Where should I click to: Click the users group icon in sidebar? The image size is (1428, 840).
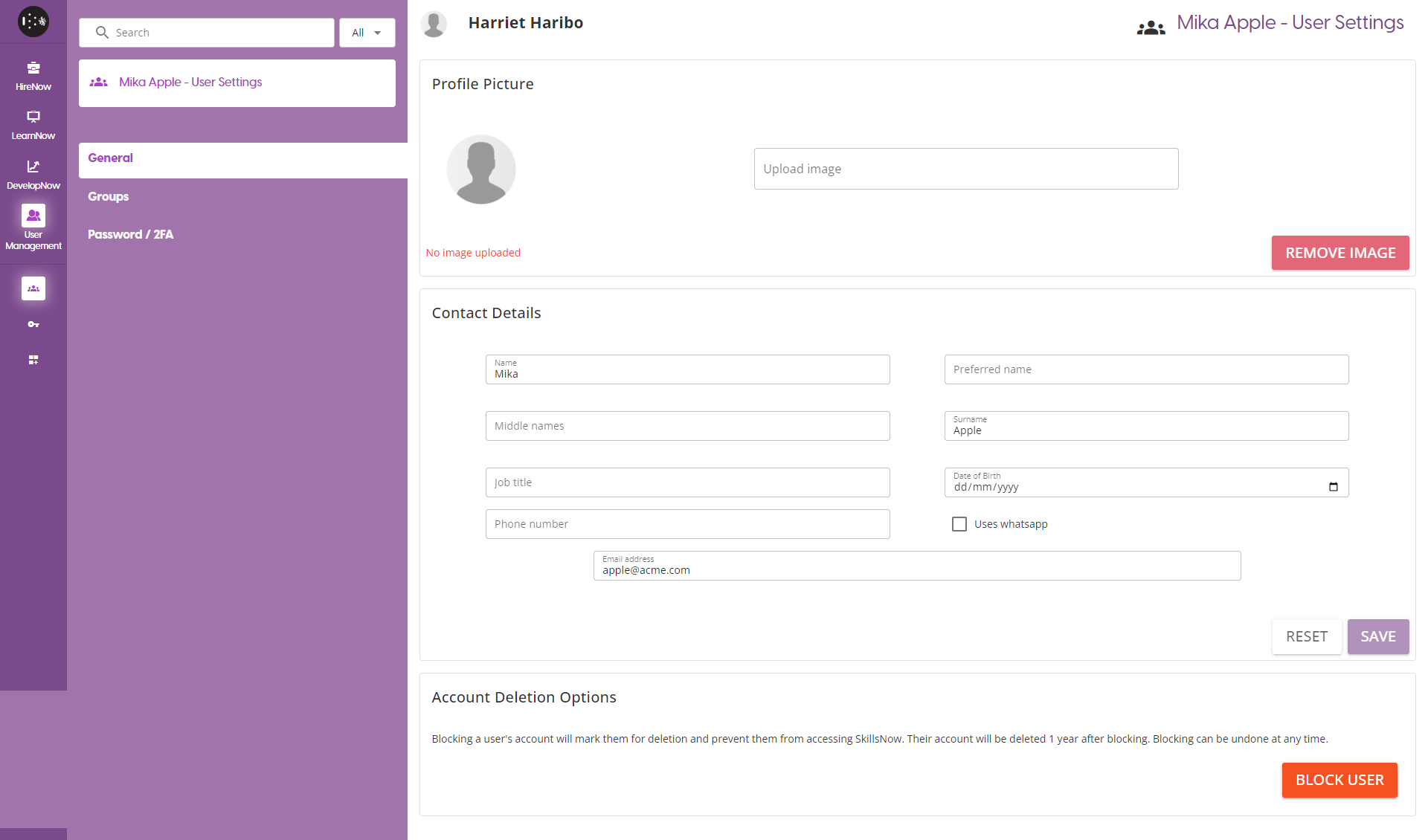(x=33, y=288)
